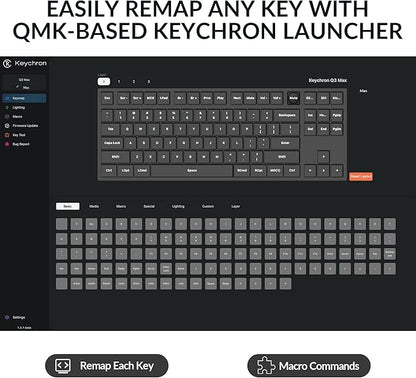The height and width of the screenshot is (378, 416).
Task: Select the left Shift key on keyboard
Action: 115,157
